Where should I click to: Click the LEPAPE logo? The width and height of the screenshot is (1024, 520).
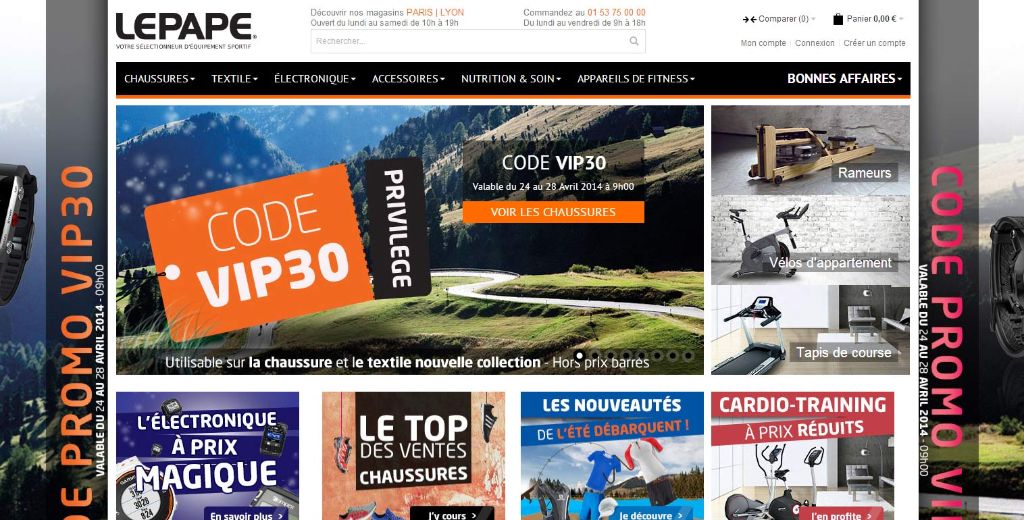point(186,31)
